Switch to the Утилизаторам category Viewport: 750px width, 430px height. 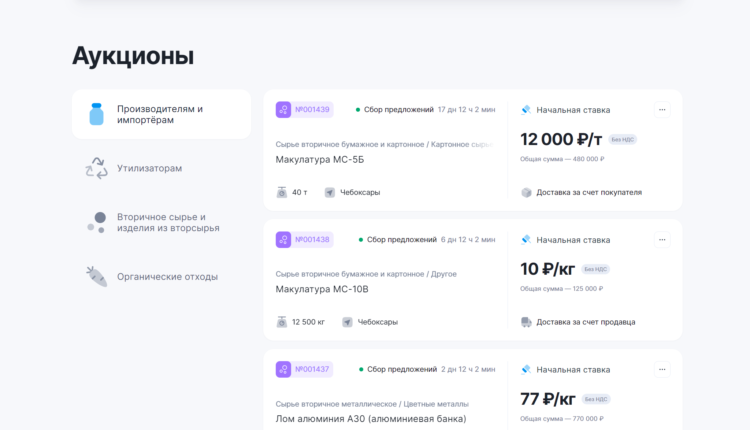point(149,168)
